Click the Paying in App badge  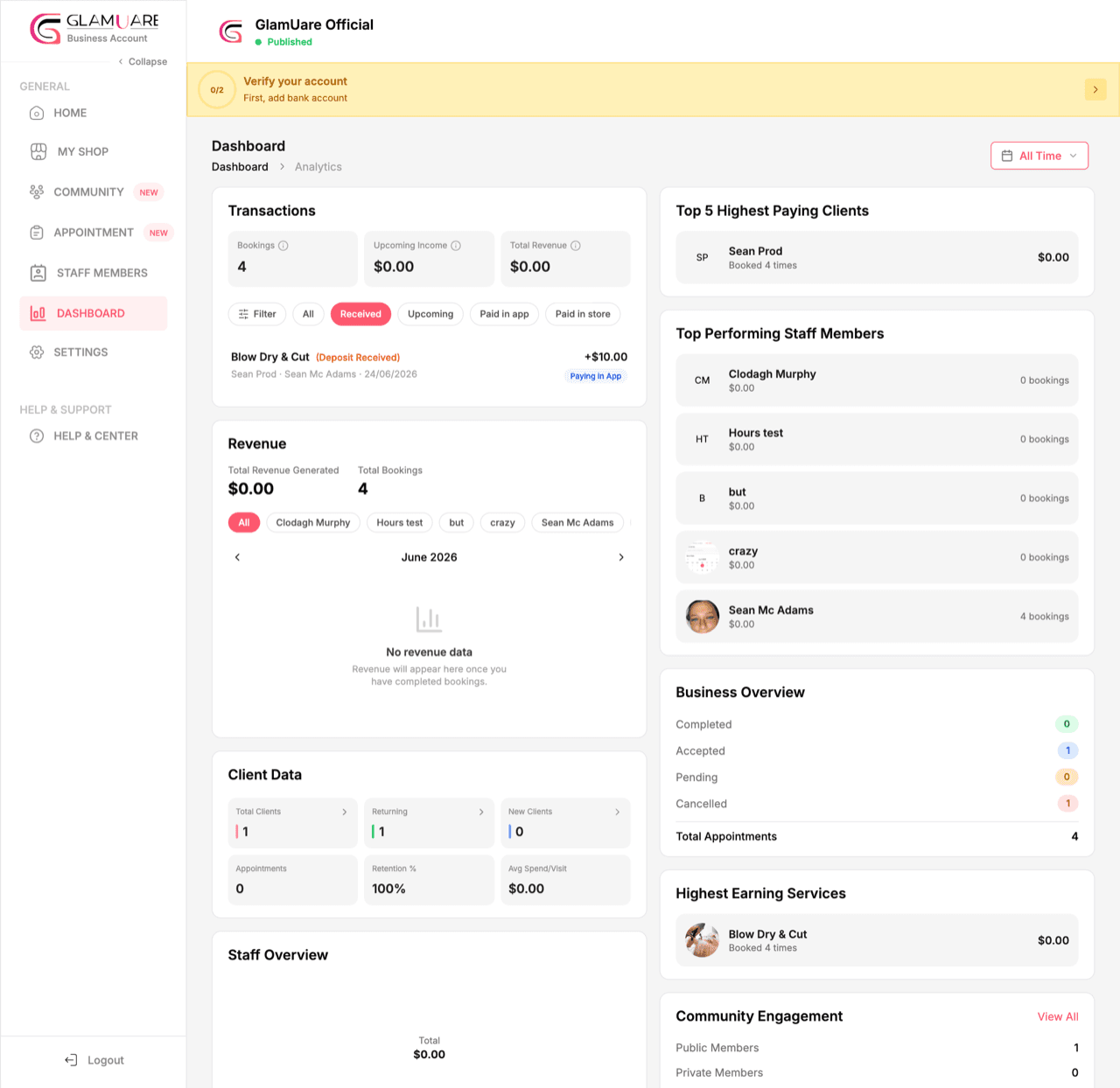coord(596,376)
